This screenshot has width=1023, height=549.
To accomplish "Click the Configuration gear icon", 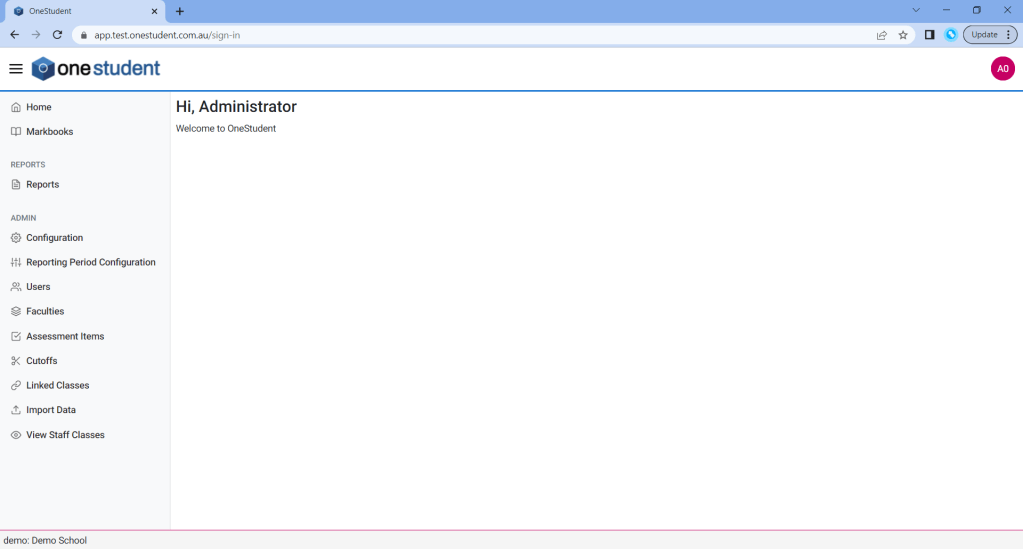I will [x=16, y=238].
